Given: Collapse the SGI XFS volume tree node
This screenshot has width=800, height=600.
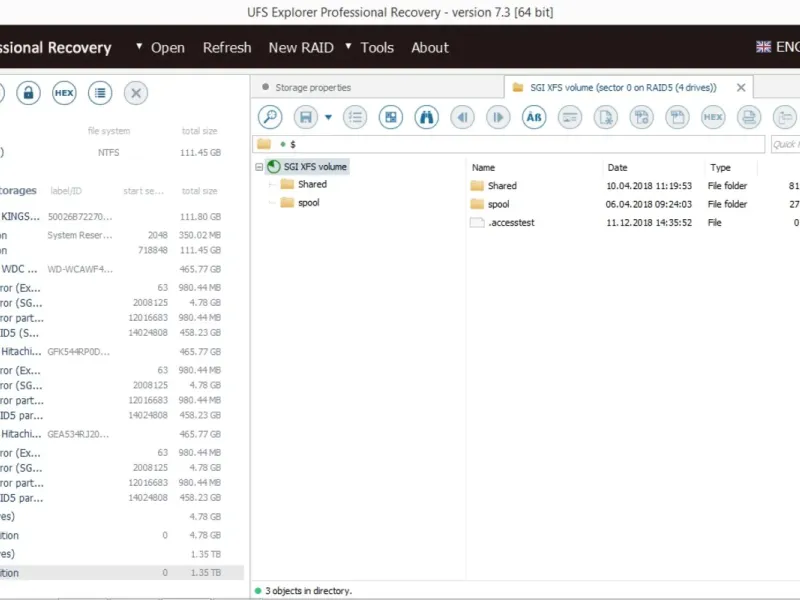Looking at the screenshot, I should click(259, 167).
